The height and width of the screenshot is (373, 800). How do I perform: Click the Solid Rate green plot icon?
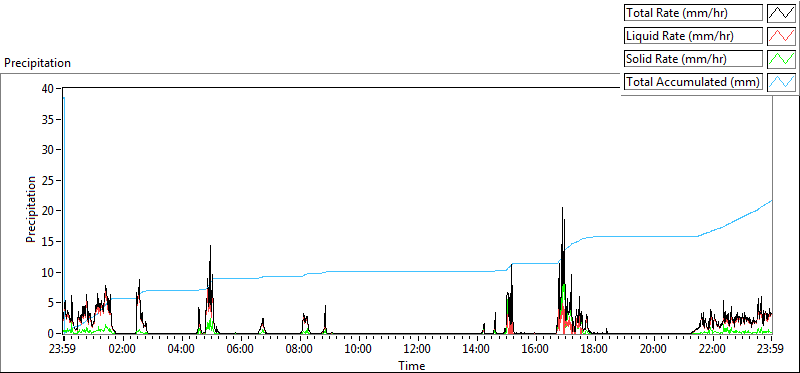[x=781, y=59]
